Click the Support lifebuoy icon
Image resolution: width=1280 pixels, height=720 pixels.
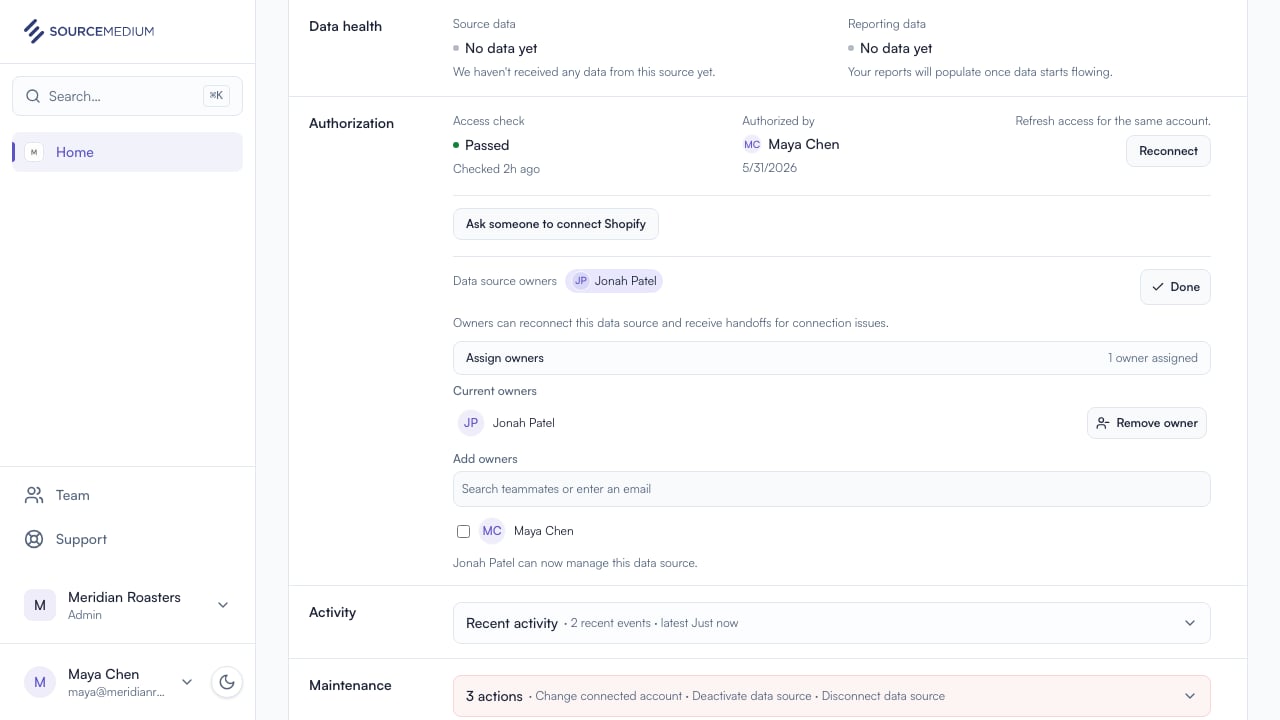coord(34,539)
